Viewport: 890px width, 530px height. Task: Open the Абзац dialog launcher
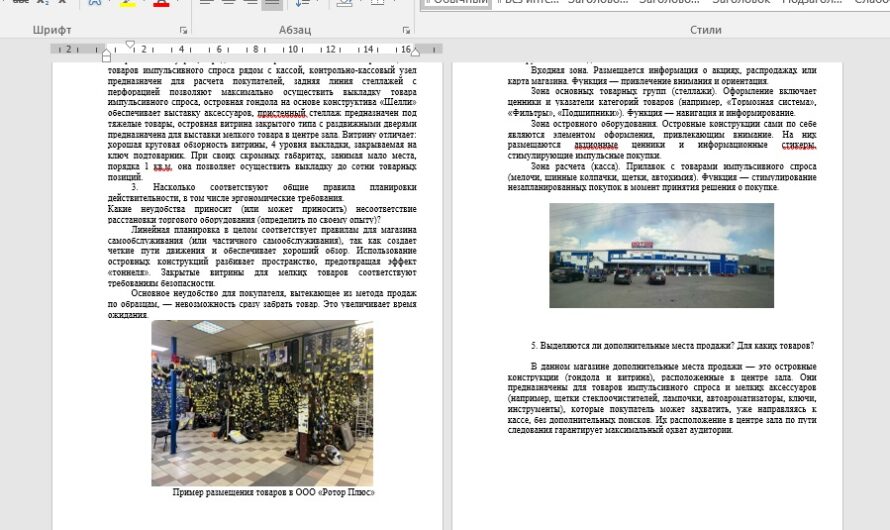(406, 30)
